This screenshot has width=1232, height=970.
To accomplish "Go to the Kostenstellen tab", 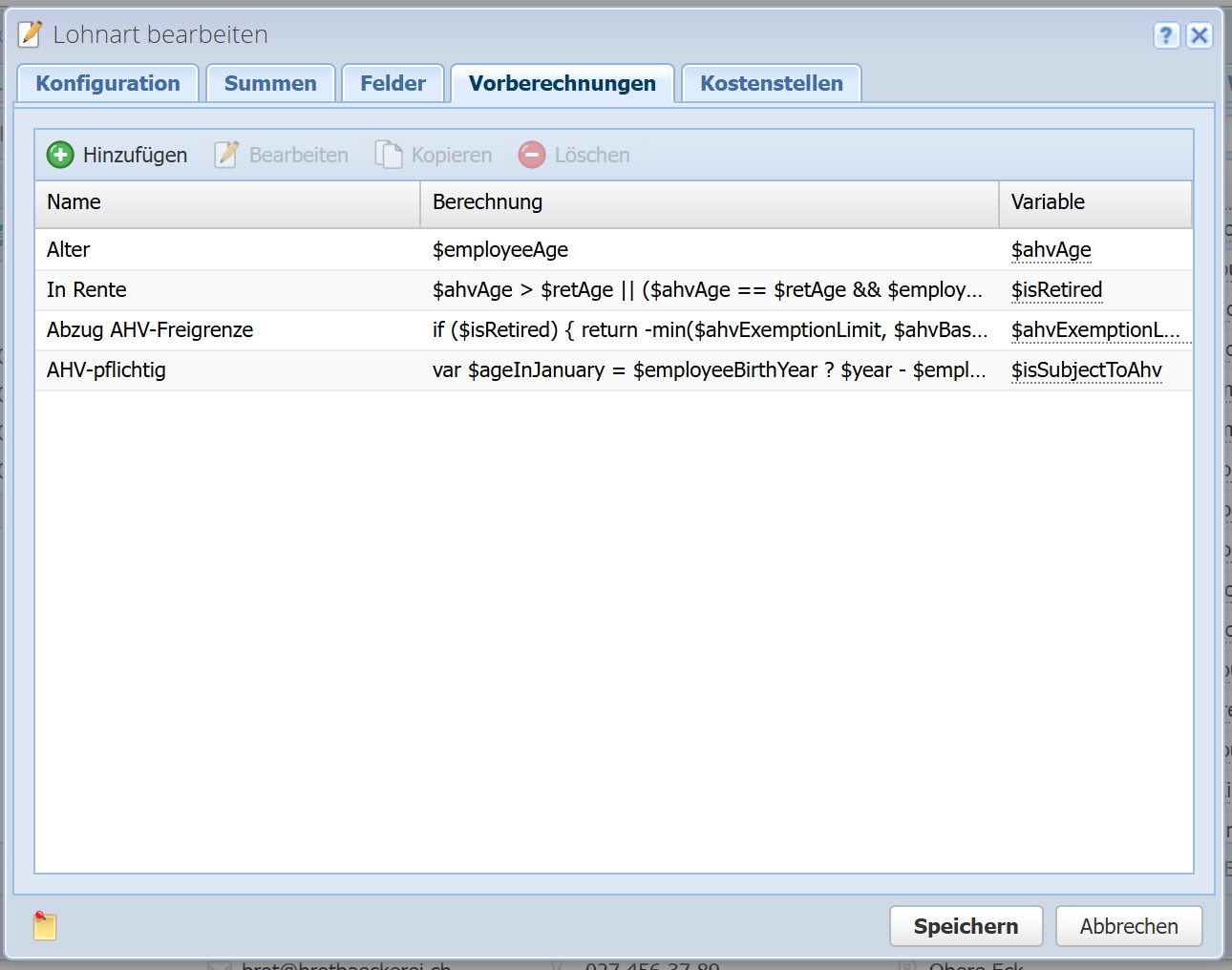I will [771, 84].
